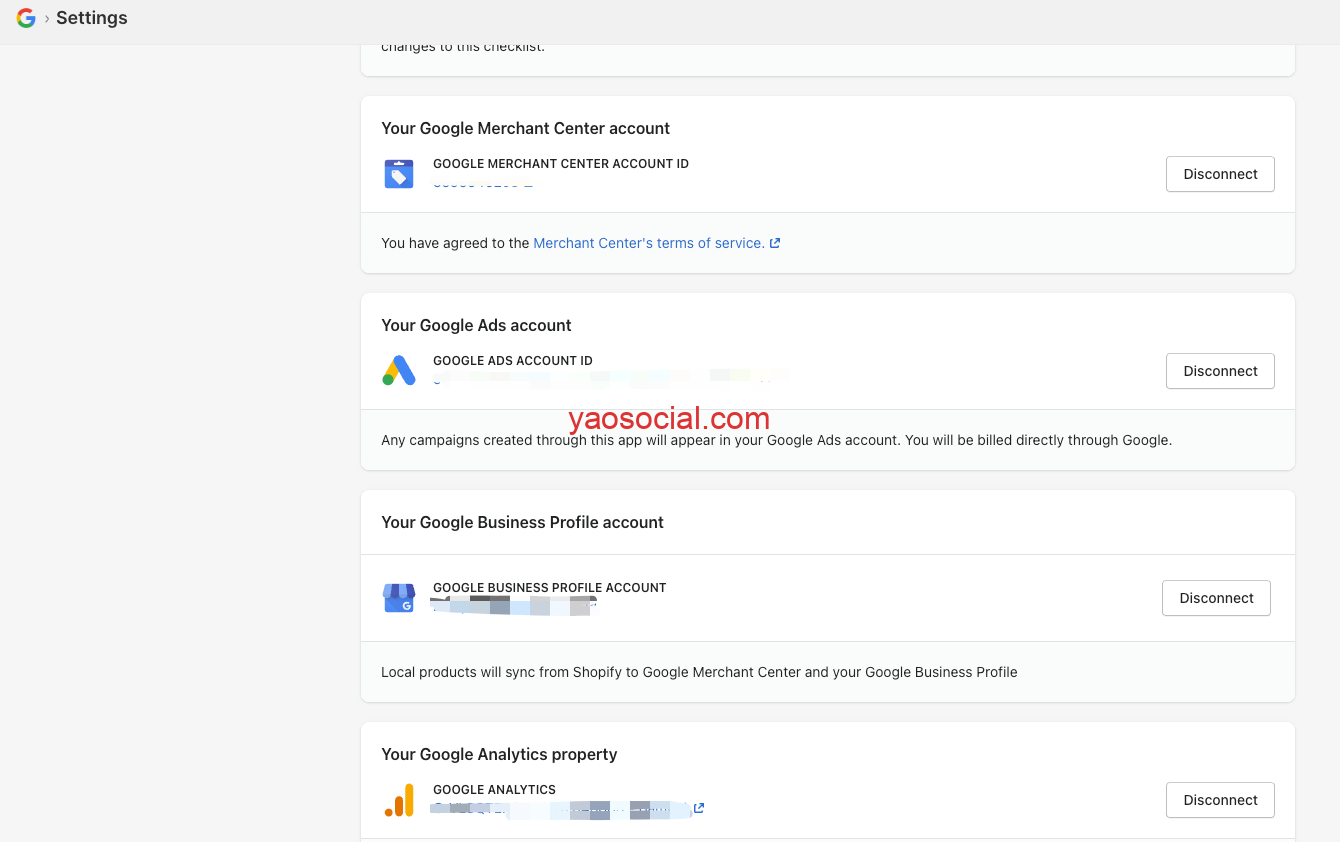This screenshot has width=1340, height=842.
Task: Click 'Your Google Analytics property' heading
Action: (x=499, y=754)
